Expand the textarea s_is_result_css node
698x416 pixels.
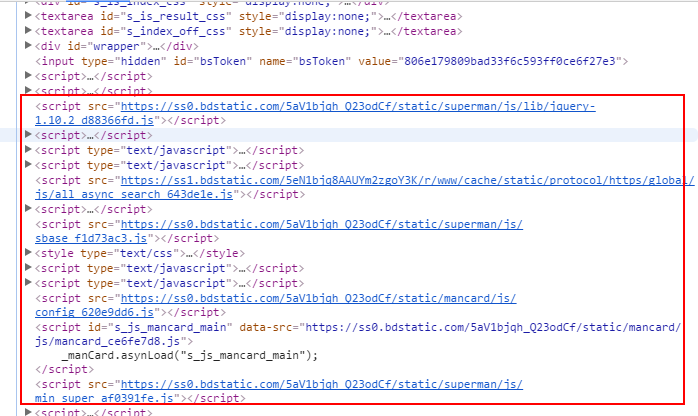coord(28,16)
